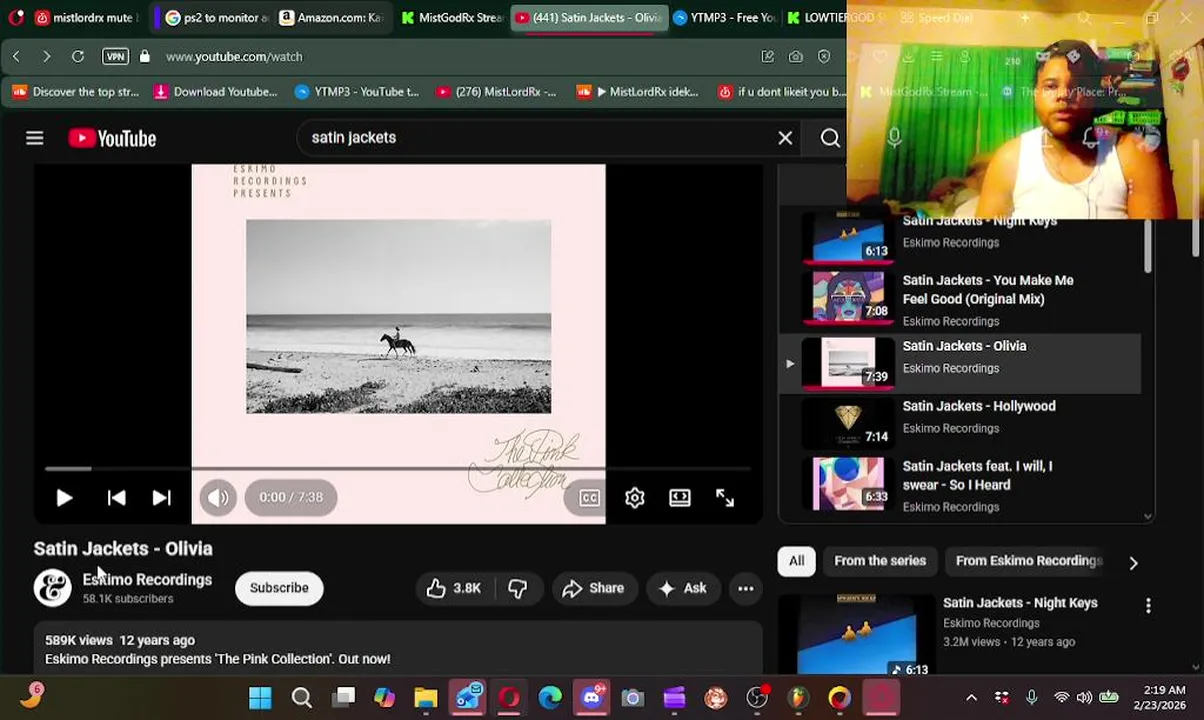
Task: Open 'YTMP3 - YouTube t...' bookmark
Action: [357, 92]
